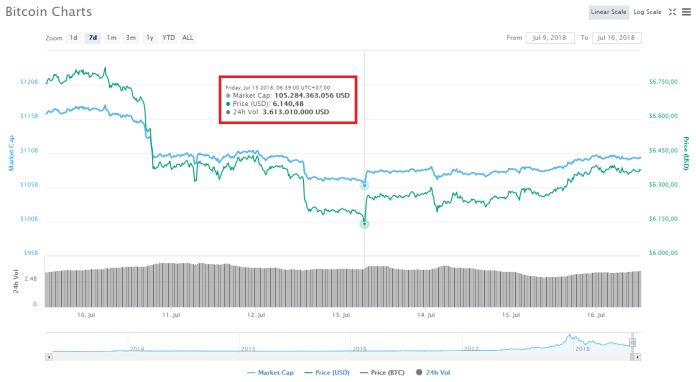Set zoom to 7d
Viewport: 696px width, 382px height.
tap(92, 38)
